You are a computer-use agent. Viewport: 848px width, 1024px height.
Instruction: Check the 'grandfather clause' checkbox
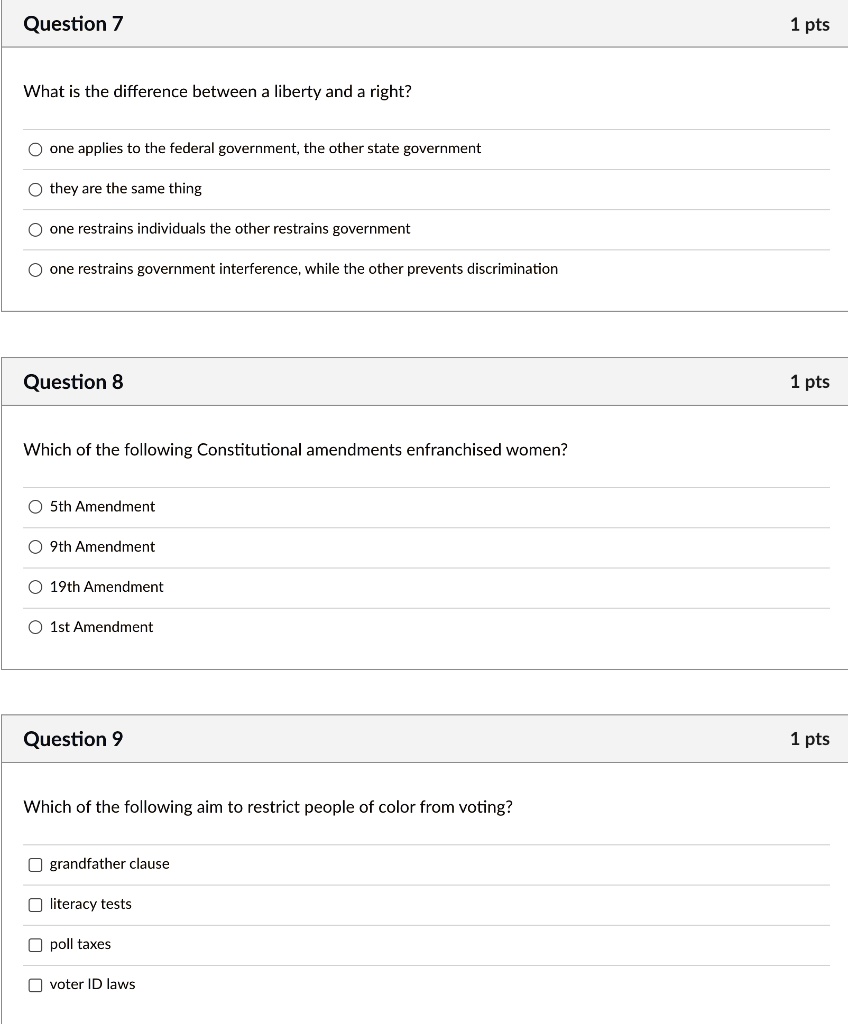(35, 864)
